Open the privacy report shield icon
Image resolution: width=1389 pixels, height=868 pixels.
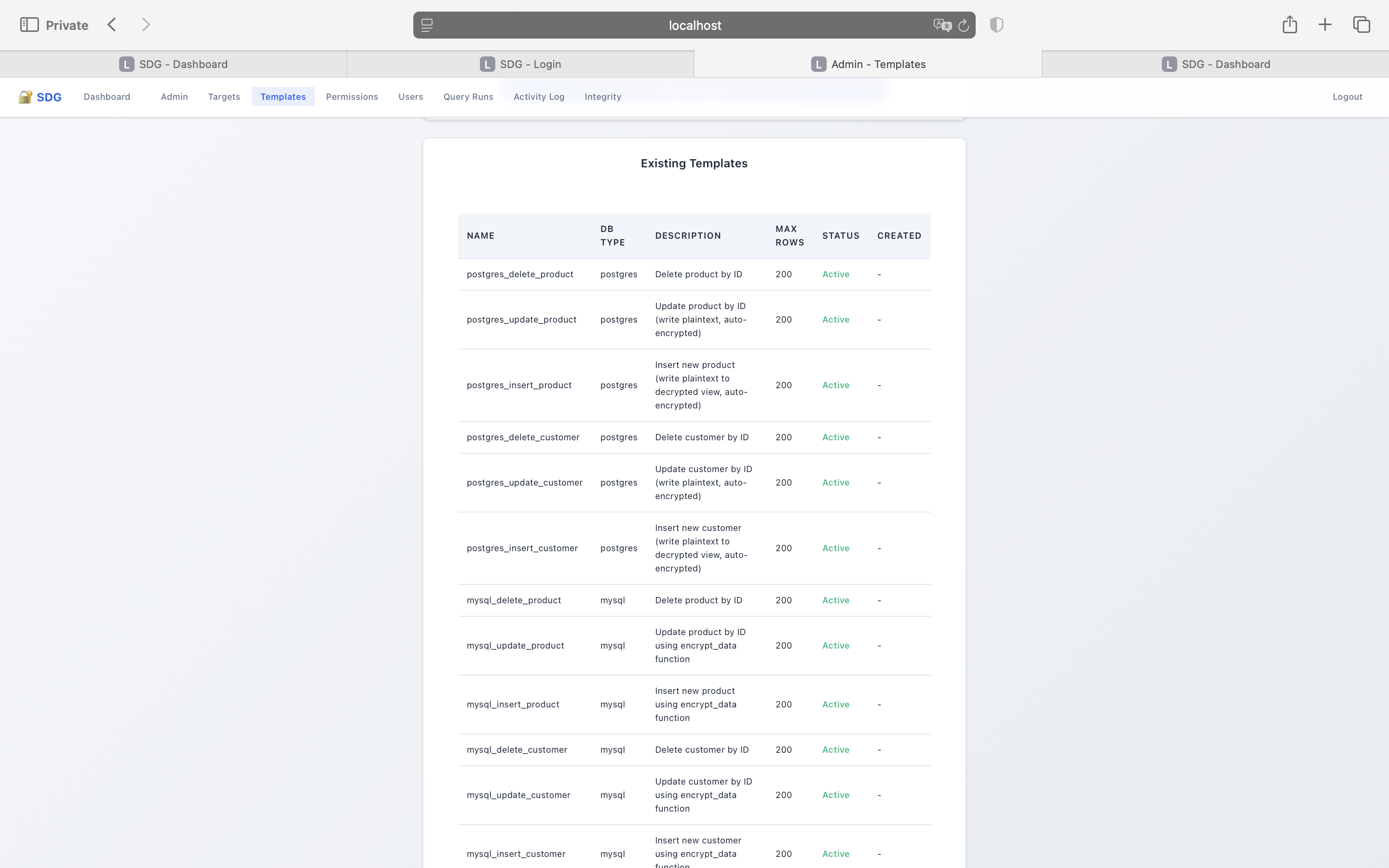pos(996,25)
